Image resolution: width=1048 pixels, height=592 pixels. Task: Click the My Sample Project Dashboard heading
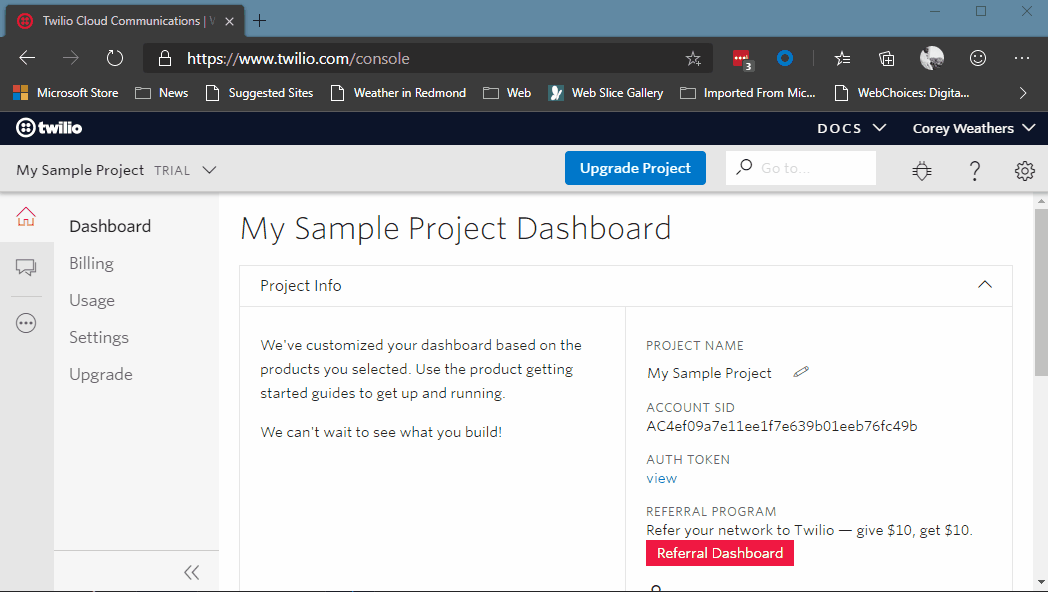pyautogui.click(x=456, y=229)
